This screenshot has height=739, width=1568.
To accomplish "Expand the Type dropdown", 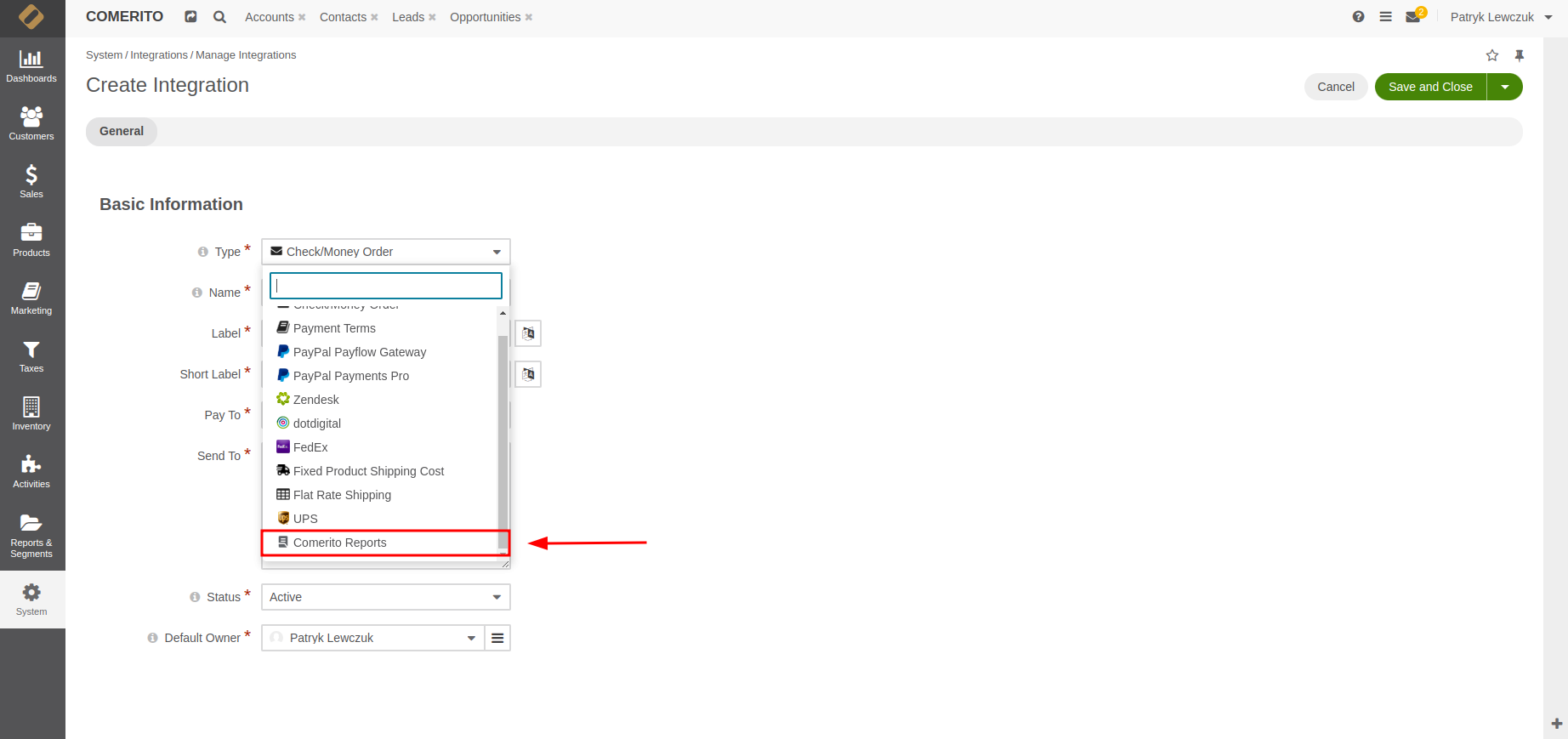I will coord(385,252).
